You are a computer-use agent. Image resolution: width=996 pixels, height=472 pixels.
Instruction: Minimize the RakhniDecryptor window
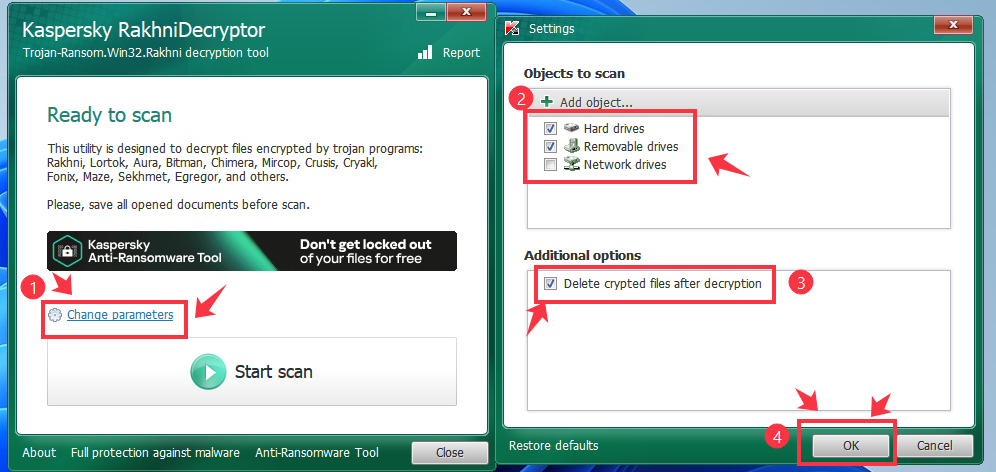click(x=431, y=13)
